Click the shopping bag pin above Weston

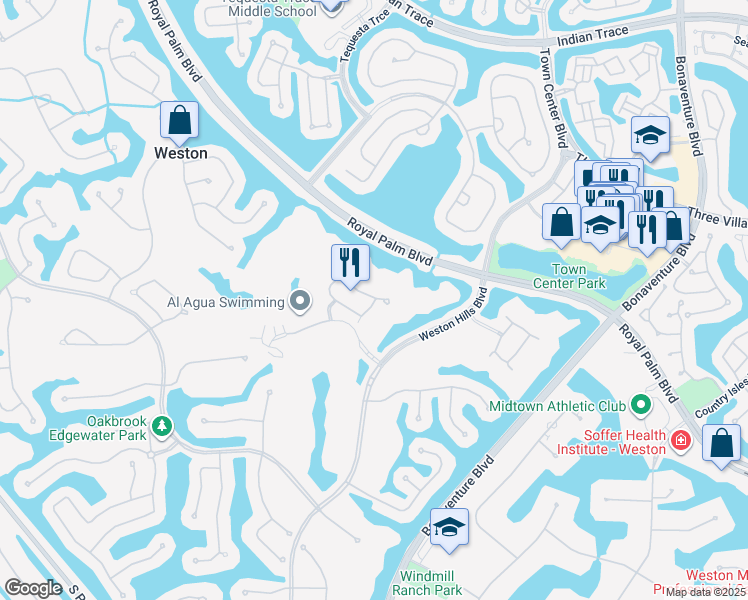pos(179,123)
